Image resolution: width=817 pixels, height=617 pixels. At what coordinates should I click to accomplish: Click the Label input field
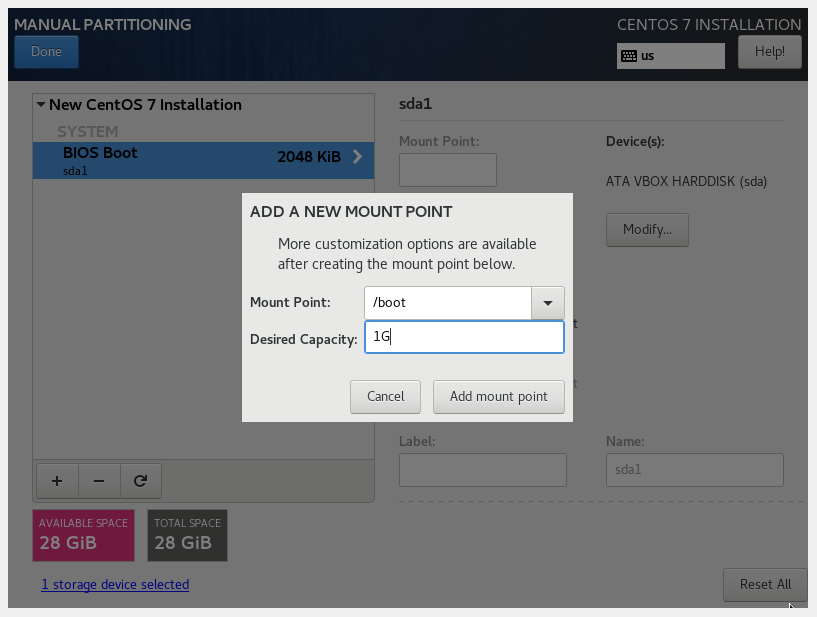click(482, 469)
